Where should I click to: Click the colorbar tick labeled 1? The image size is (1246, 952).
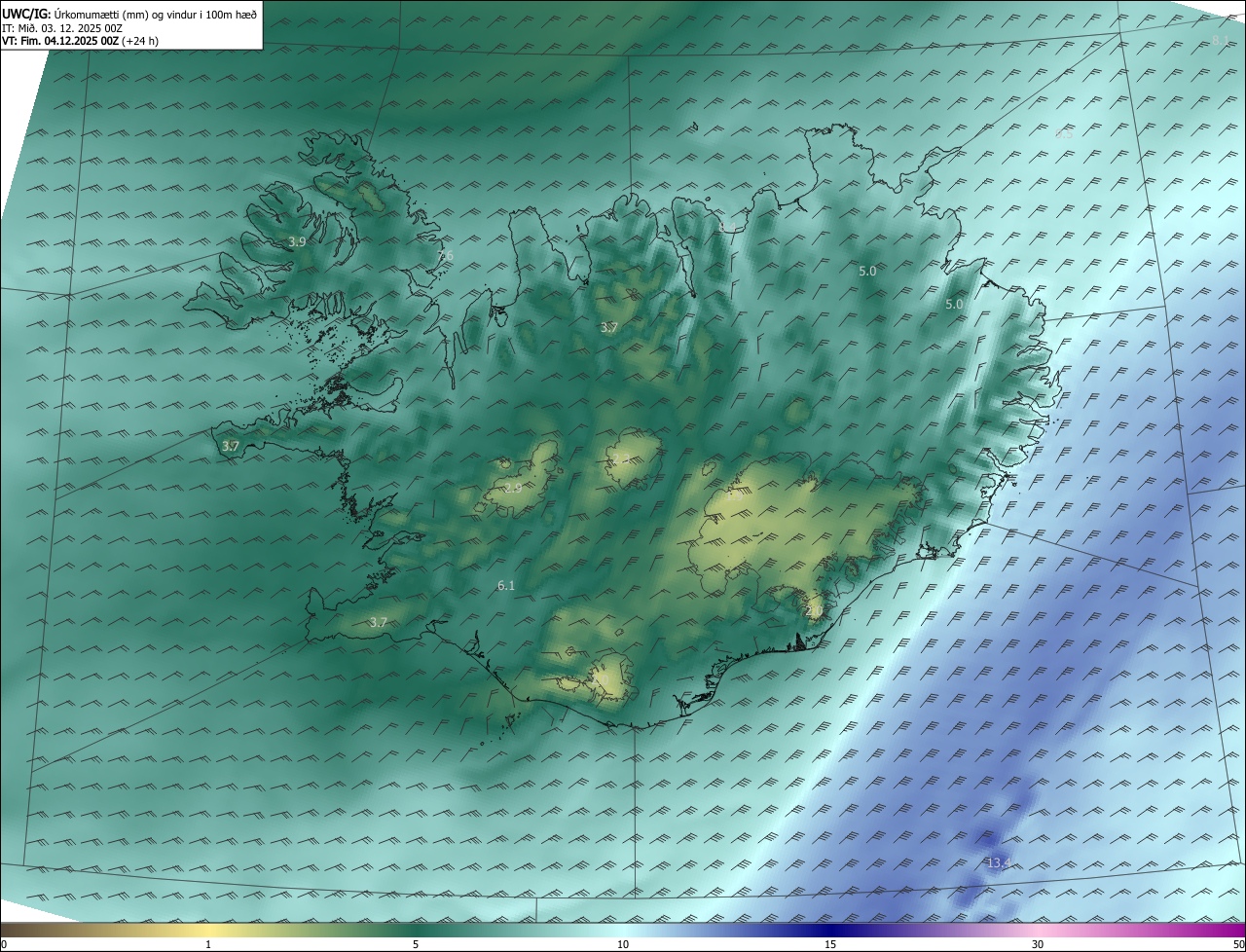coord(208,944)
